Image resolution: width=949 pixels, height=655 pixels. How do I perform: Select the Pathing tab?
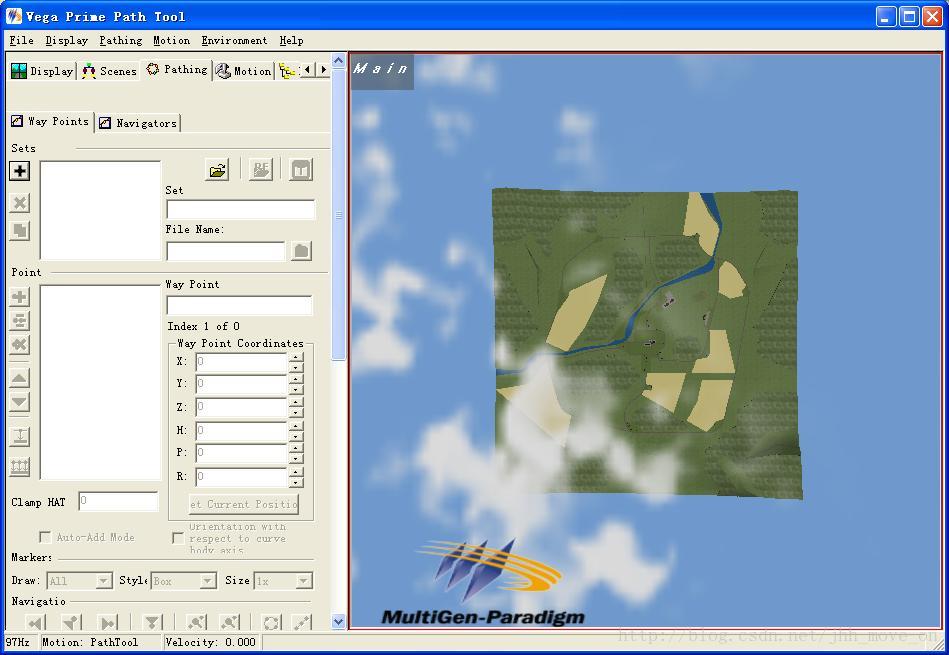[177, 70]
